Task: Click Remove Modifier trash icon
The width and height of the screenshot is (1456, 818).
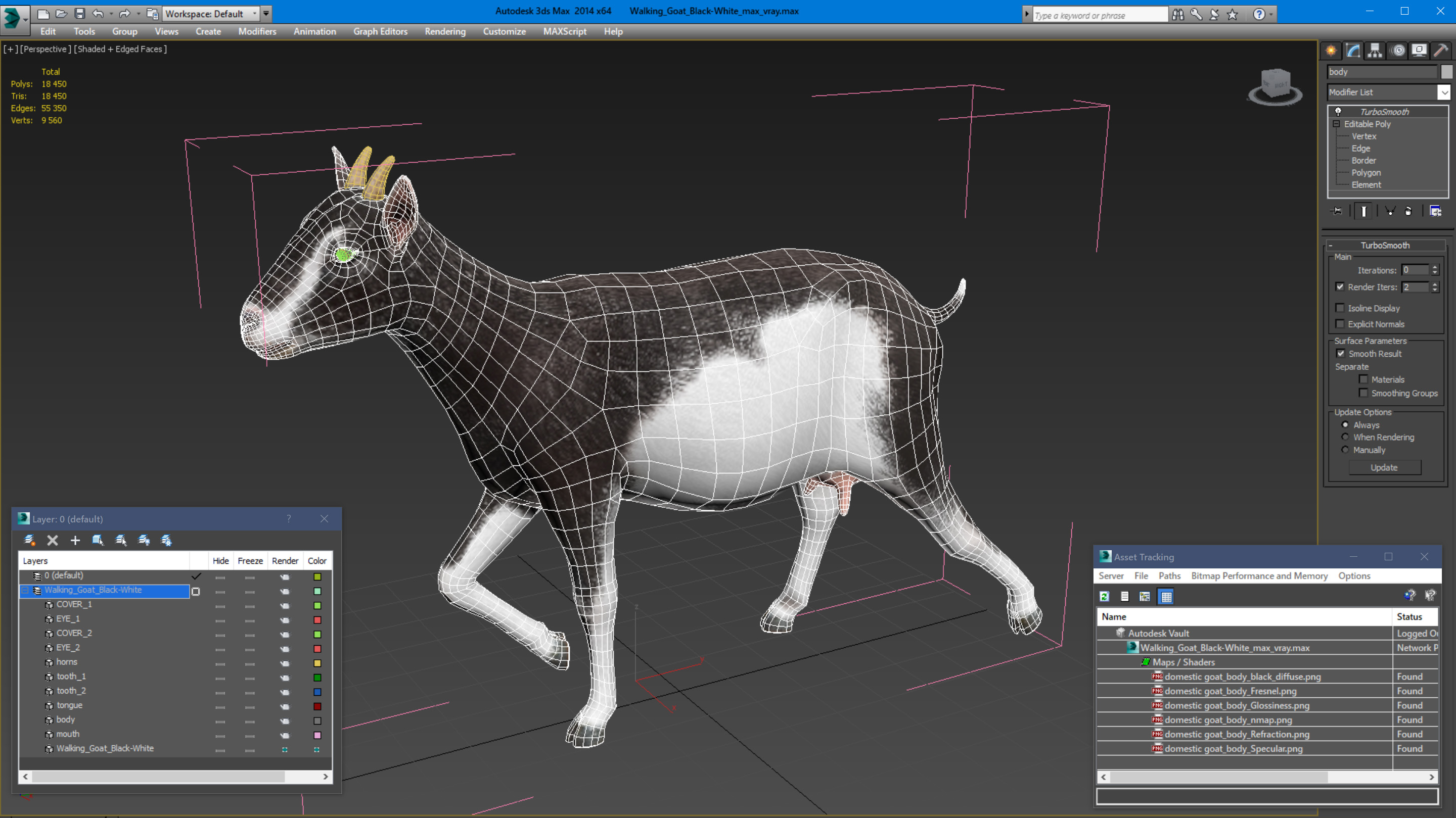Action: click(1408, 211)
